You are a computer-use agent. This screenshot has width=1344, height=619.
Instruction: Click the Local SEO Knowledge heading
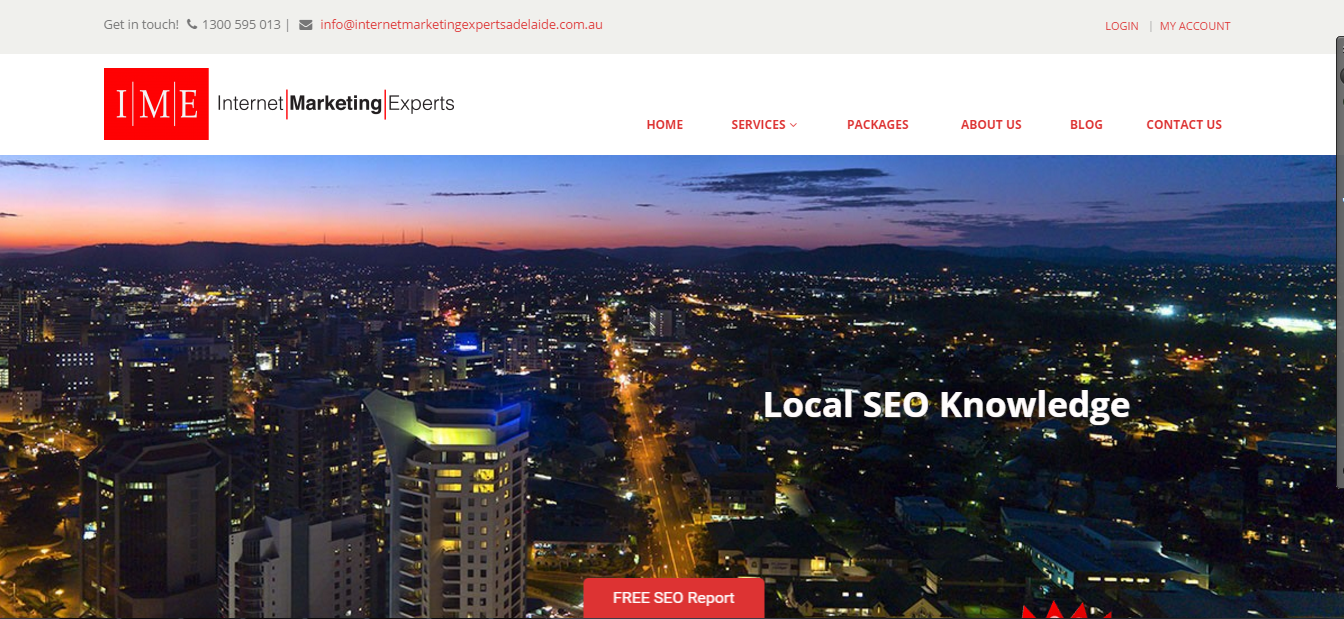(x=945, y=405)
